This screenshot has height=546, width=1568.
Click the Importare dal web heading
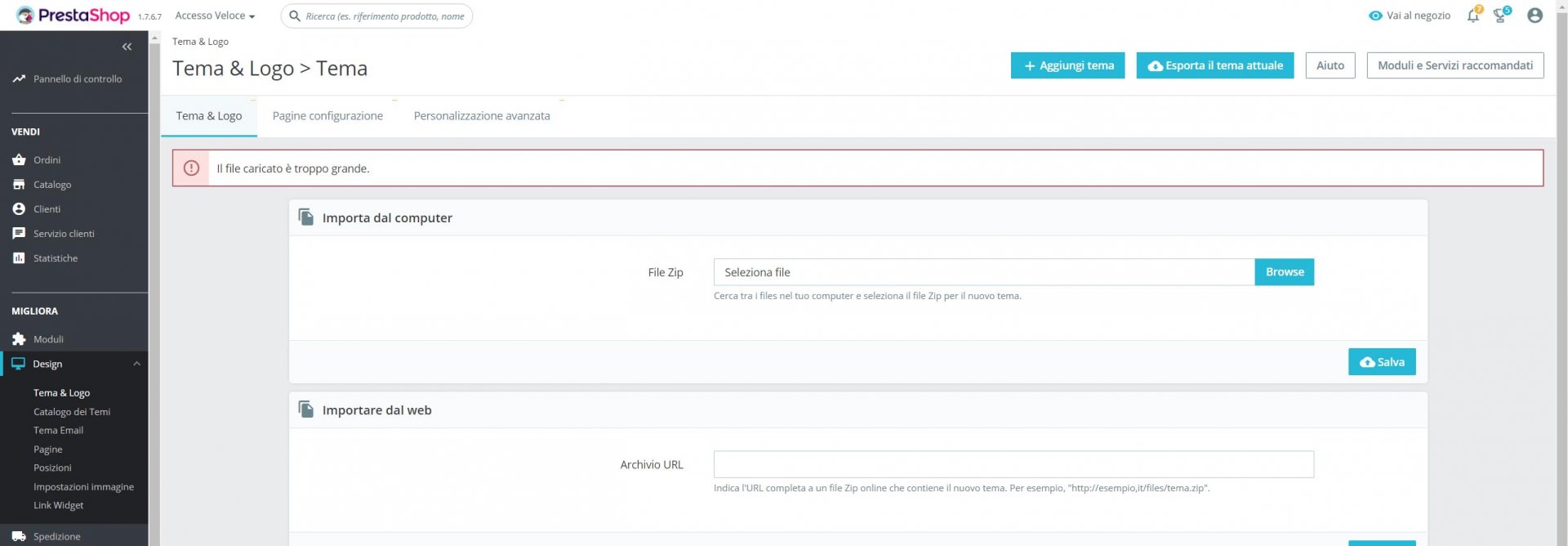coord(376,410)
